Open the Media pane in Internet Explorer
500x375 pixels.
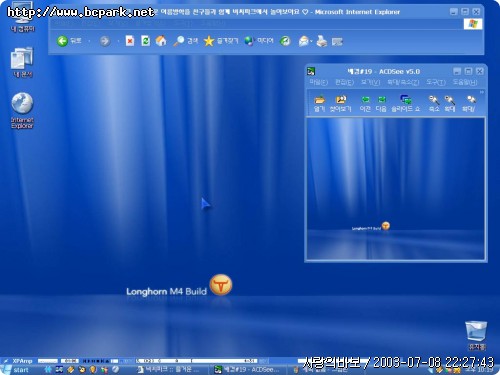(259, 41)
